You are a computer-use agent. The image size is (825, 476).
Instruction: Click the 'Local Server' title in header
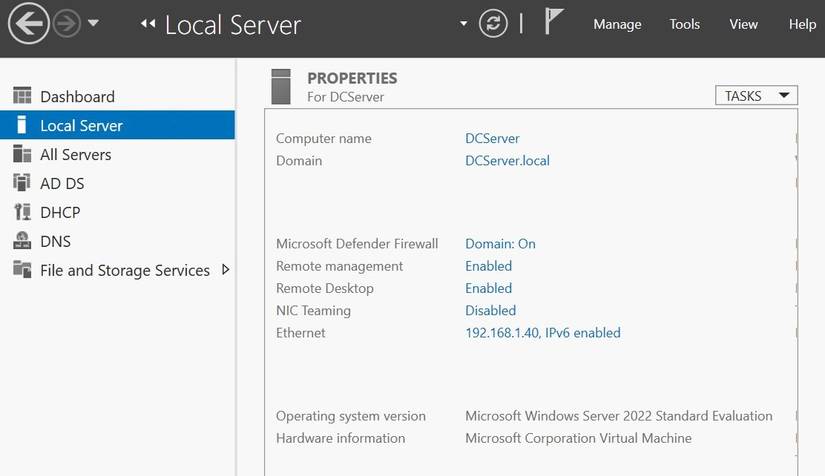coord(233,25)
